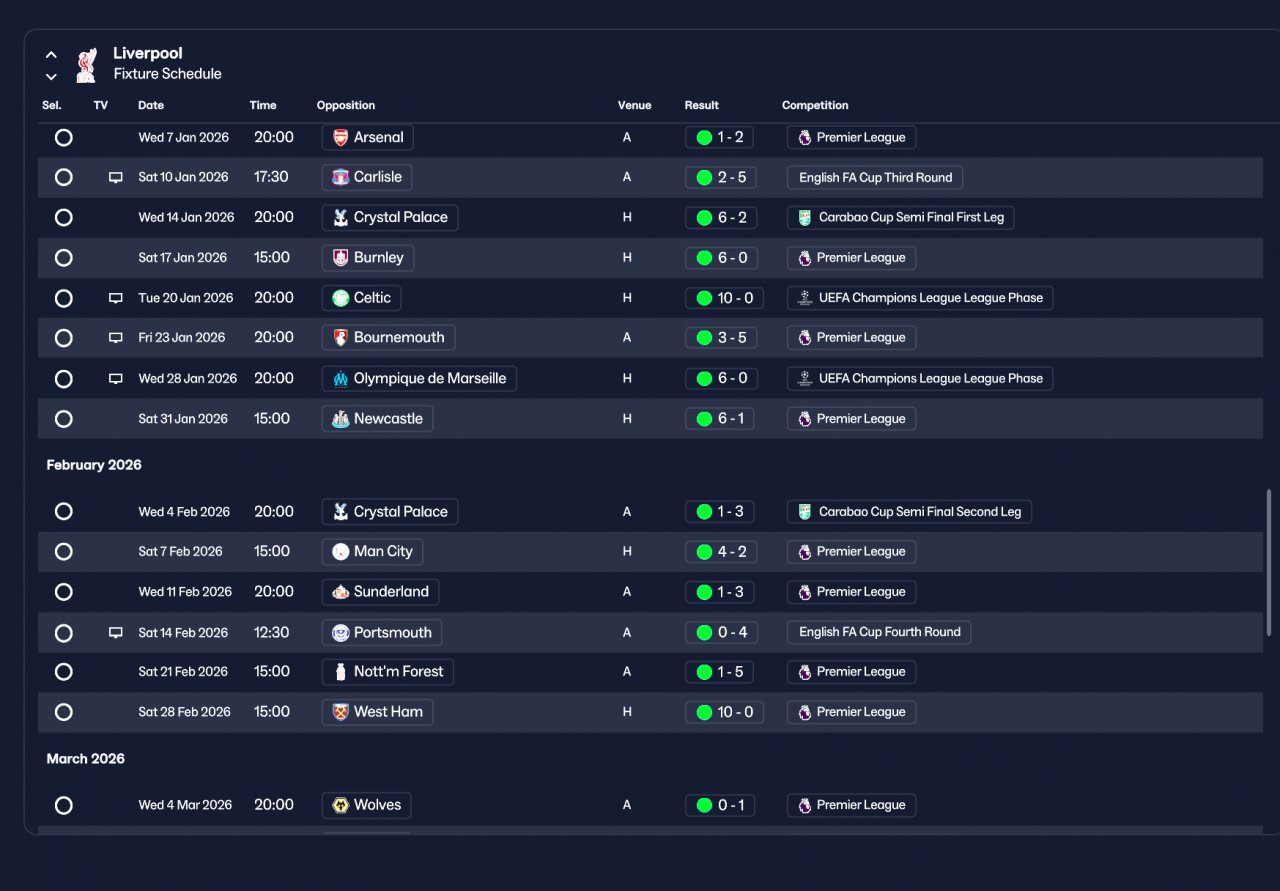Click the 12:30 kickoff time

(x=272, y=633)
